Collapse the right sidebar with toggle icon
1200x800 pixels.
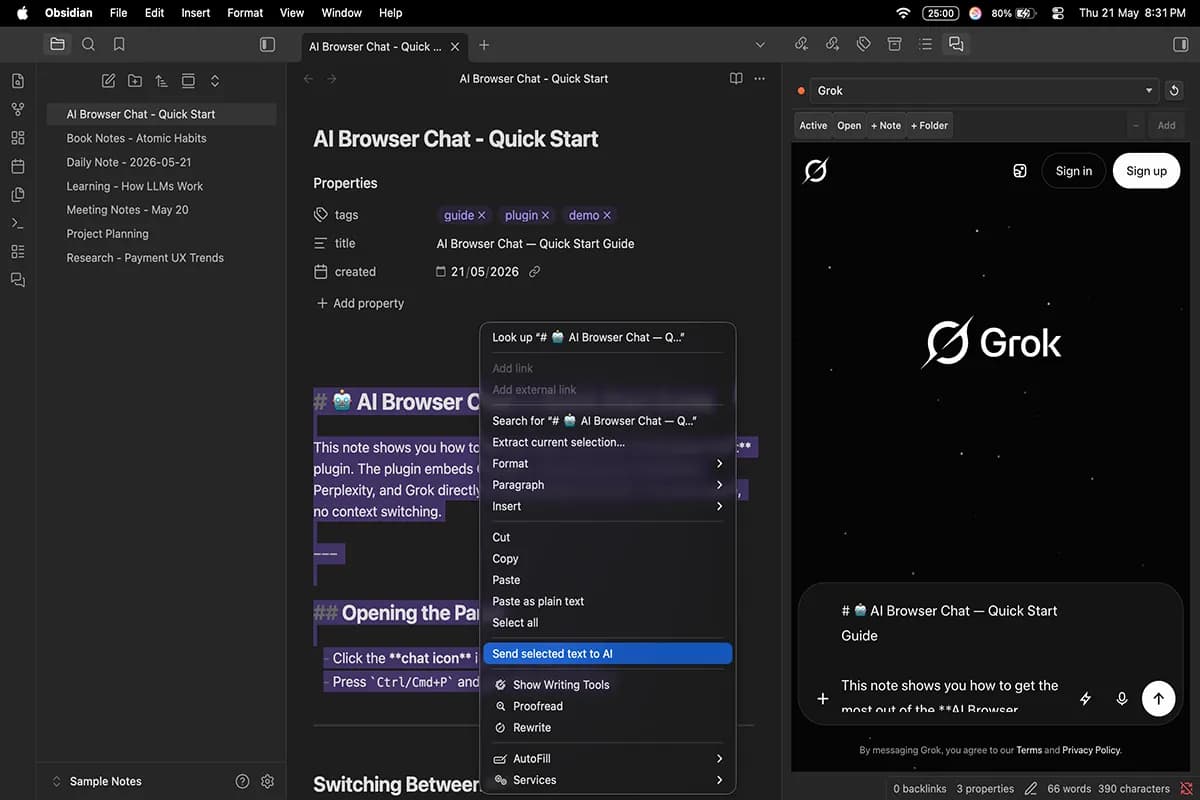point(1180,44)
